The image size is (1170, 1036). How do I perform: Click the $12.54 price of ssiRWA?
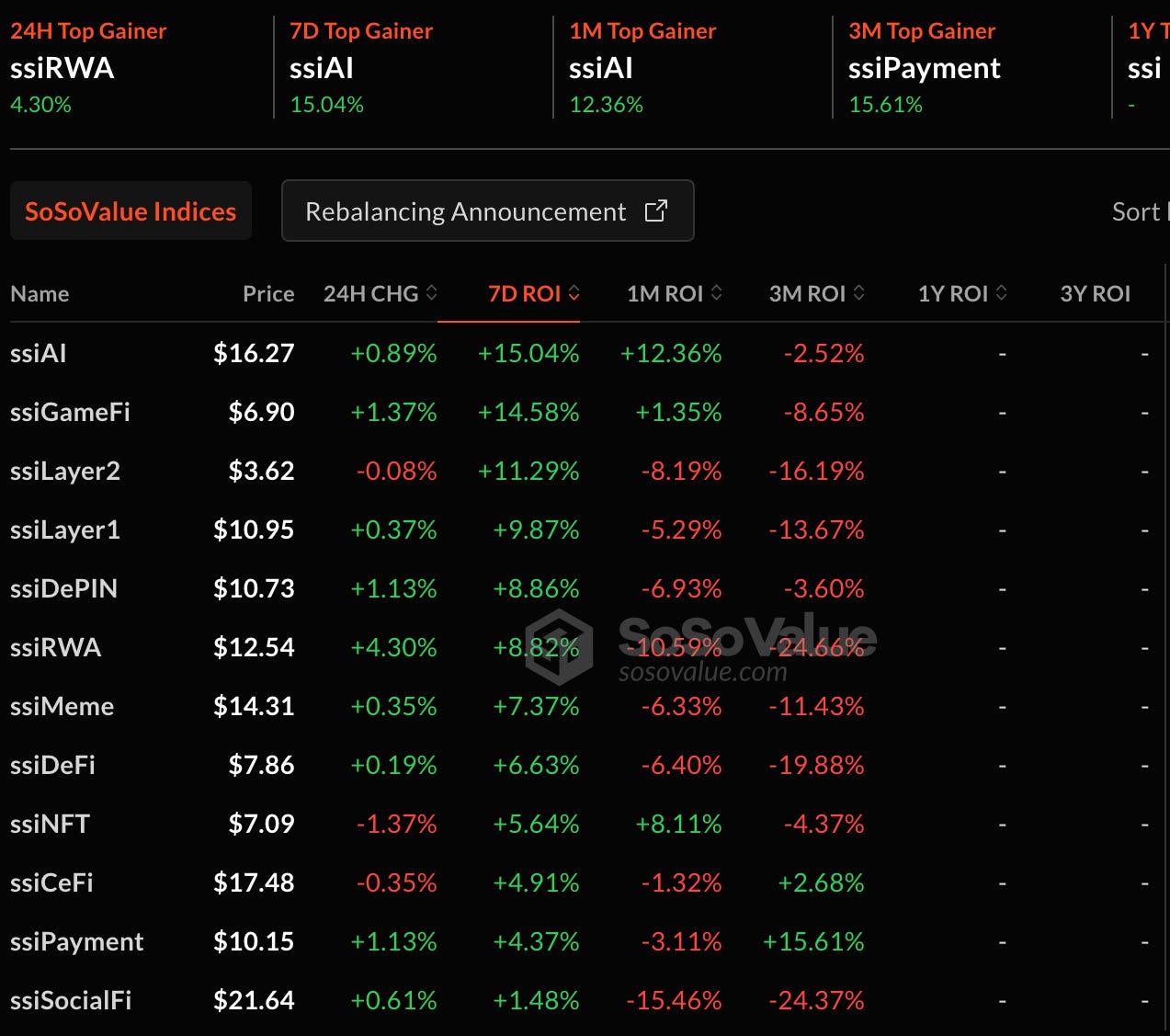(x=254, y=647)
